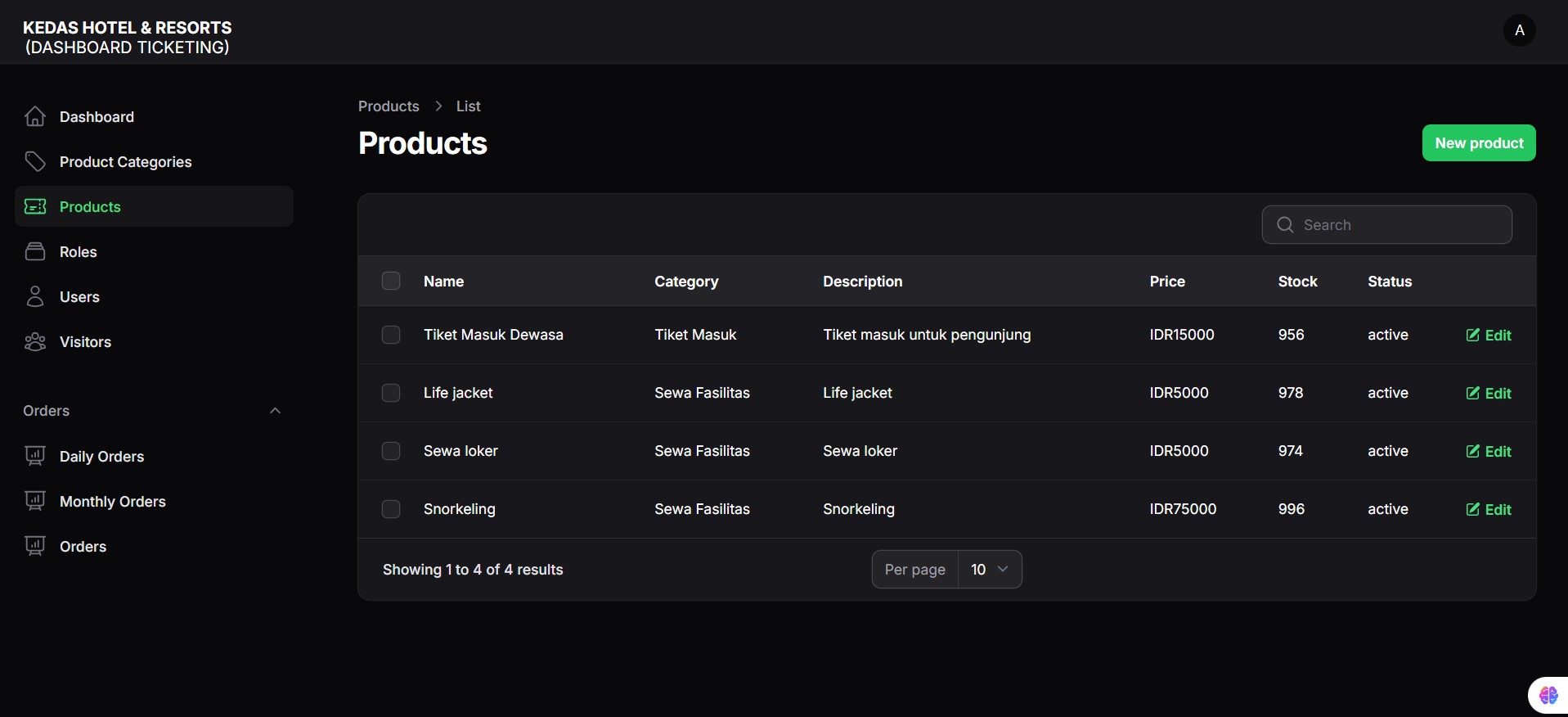Sort by the Stock column header
This screenshot has height=717, width=1568.
click(x=1297, y=281)
